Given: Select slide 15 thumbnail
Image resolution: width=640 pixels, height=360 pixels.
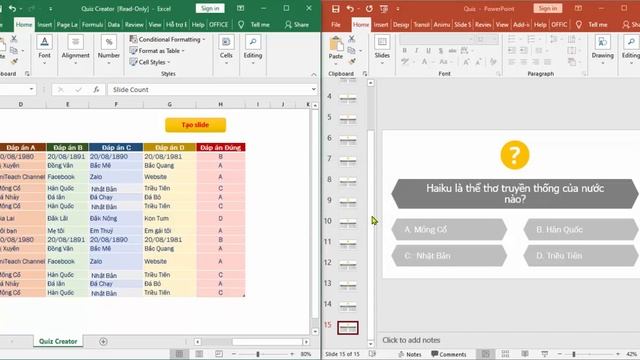Looking at the screenshot, I should click(x=348, y=327).
